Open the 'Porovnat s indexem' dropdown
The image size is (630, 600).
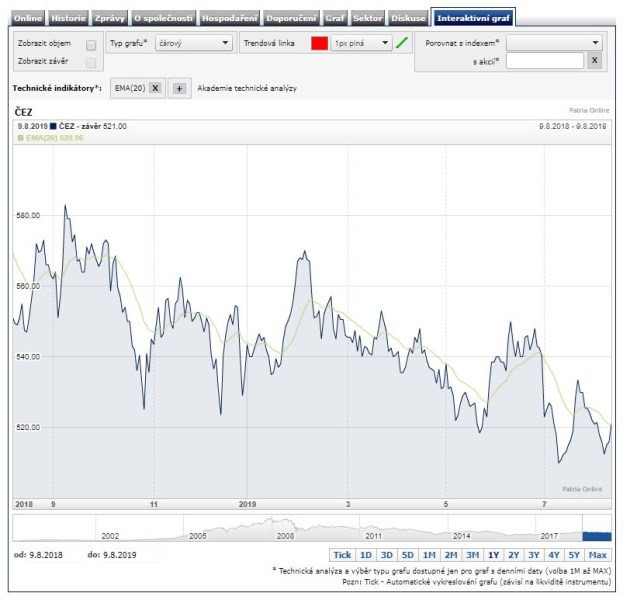[554, 43]
